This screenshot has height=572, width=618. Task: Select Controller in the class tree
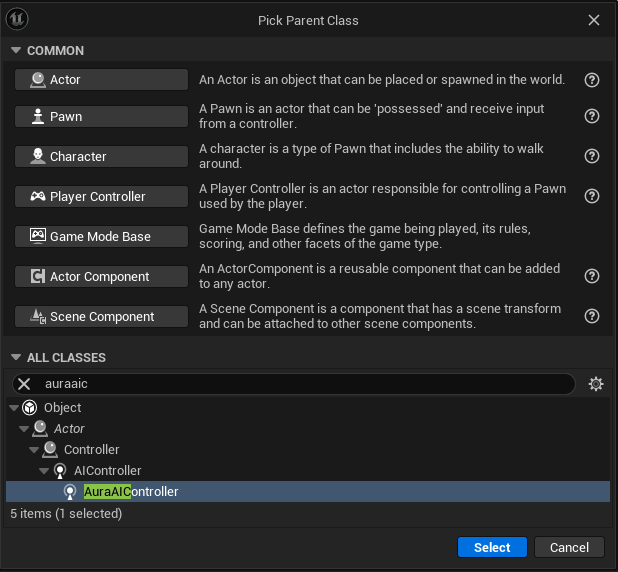pyautogui.click(x=91, y=450)
